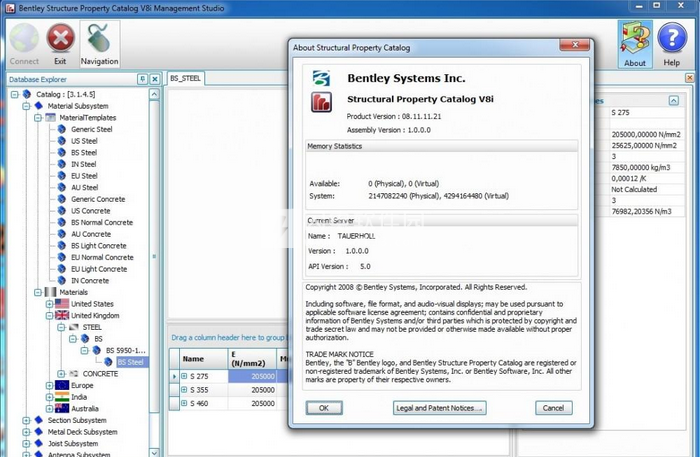This screenshot has width=700, height=457.
Task: Click the Name column header
Action: pos(203,359)
